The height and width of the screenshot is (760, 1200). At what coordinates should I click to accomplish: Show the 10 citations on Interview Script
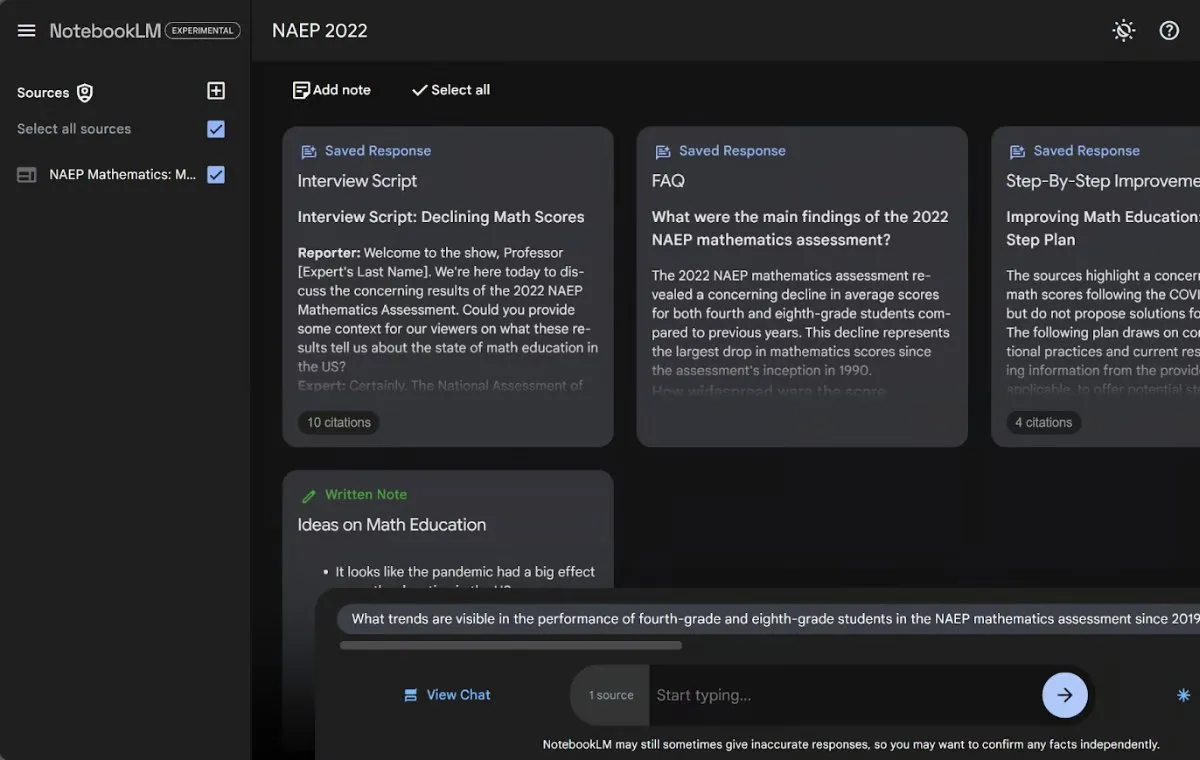click(x=338, y=422)
